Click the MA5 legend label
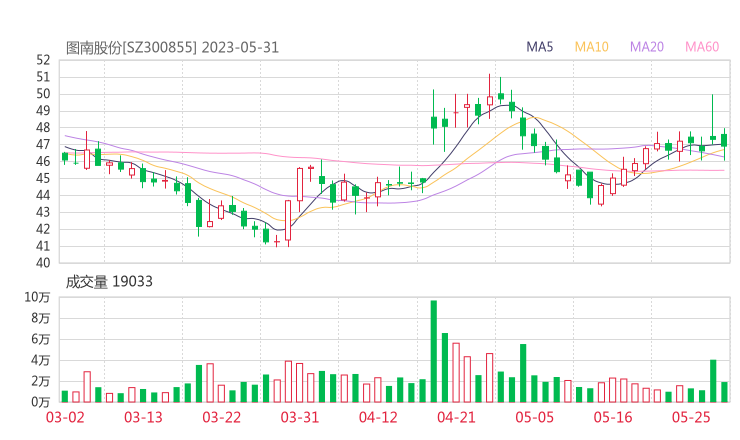This screenshot has height=440, width=740. click(x=539, y=47)
